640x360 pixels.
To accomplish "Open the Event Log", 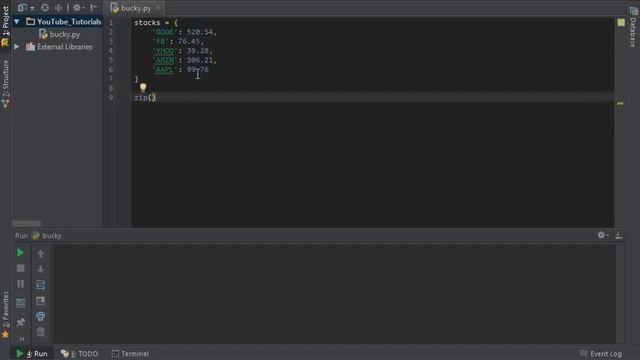I will click(x=601, y=354).
